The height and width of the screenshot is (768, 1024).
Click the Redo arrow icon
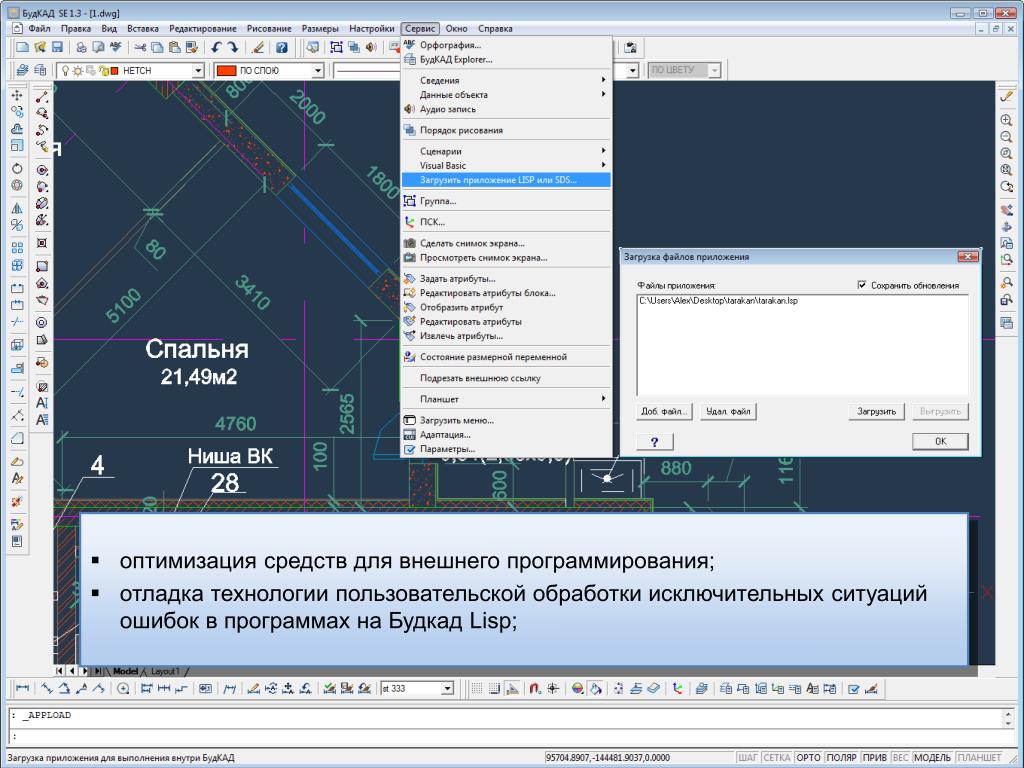233,47
